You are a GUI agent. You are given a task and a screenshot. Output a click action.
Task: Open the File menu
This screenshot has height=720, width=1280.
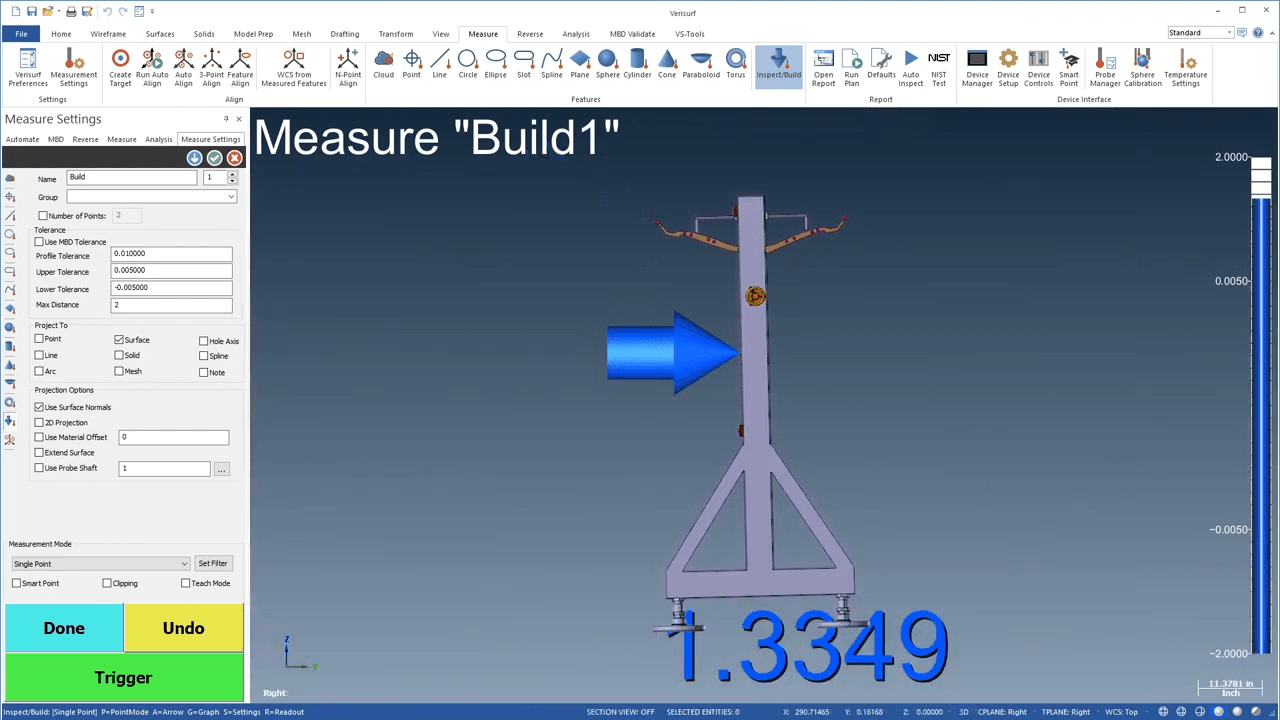[21, 34]
